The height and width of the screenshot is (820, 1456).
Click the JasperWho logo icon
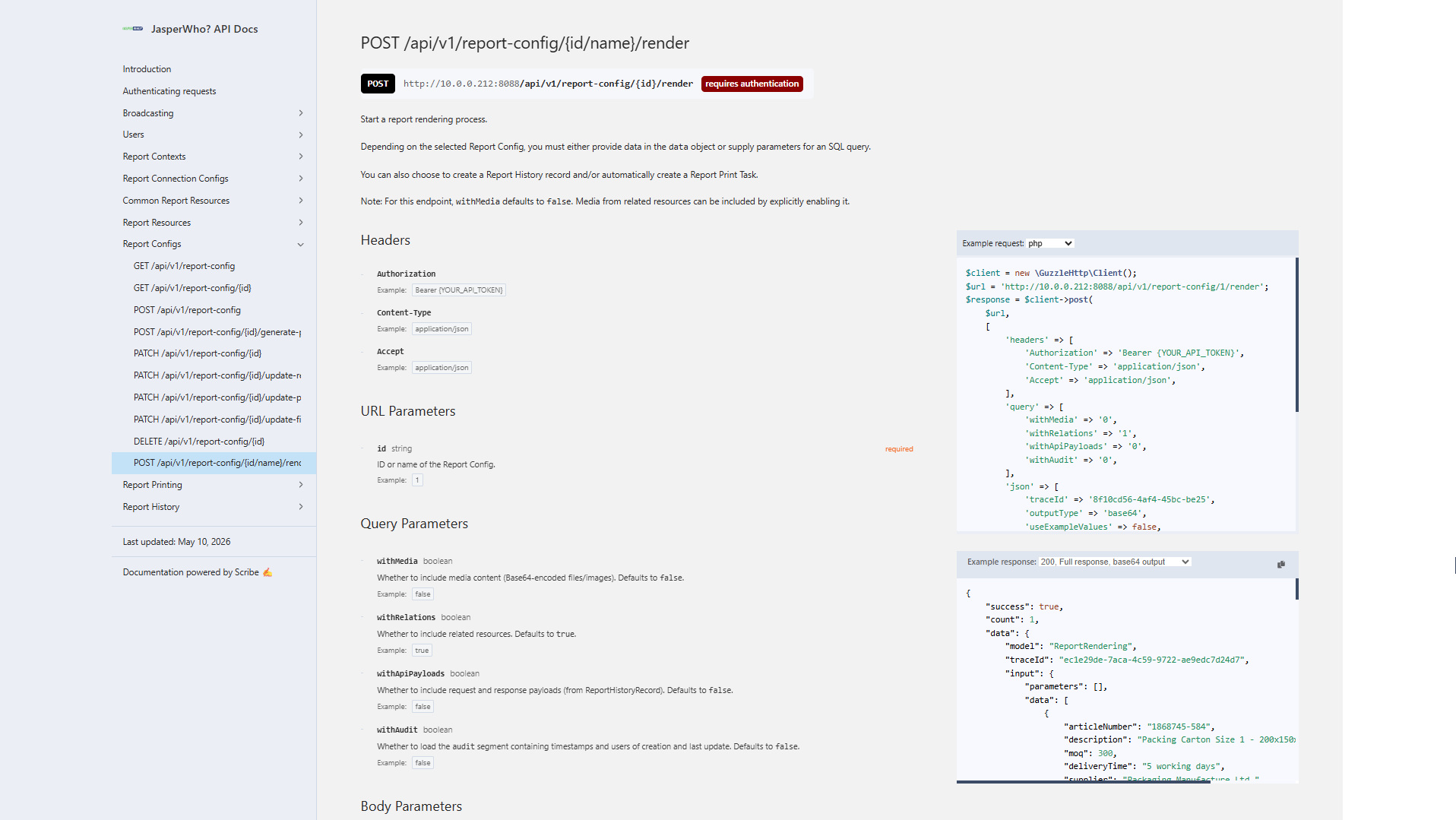[x=133, y=29]
